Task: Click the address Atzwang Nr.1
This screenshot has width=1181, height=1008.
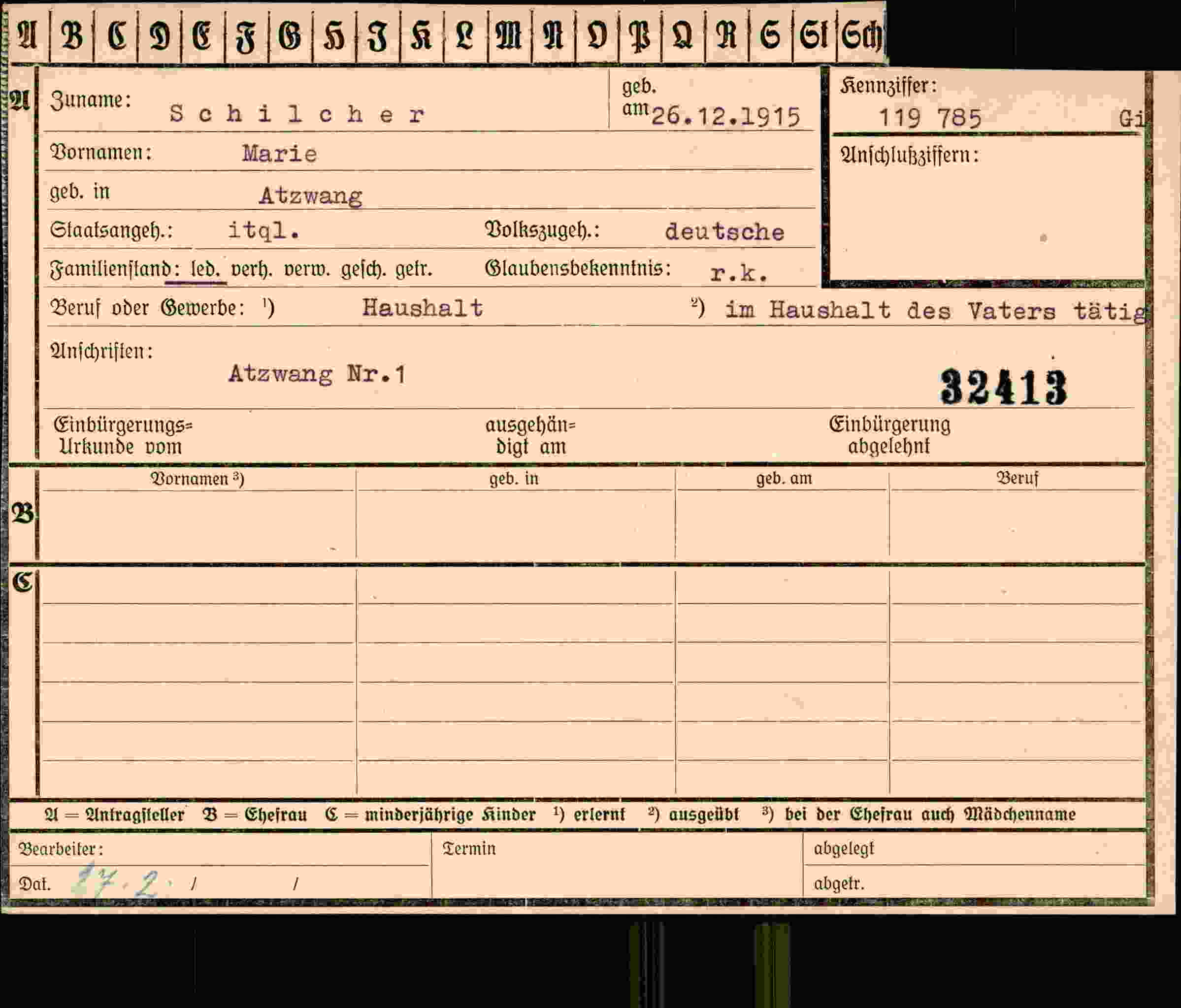Action: (x=317, y=374)
